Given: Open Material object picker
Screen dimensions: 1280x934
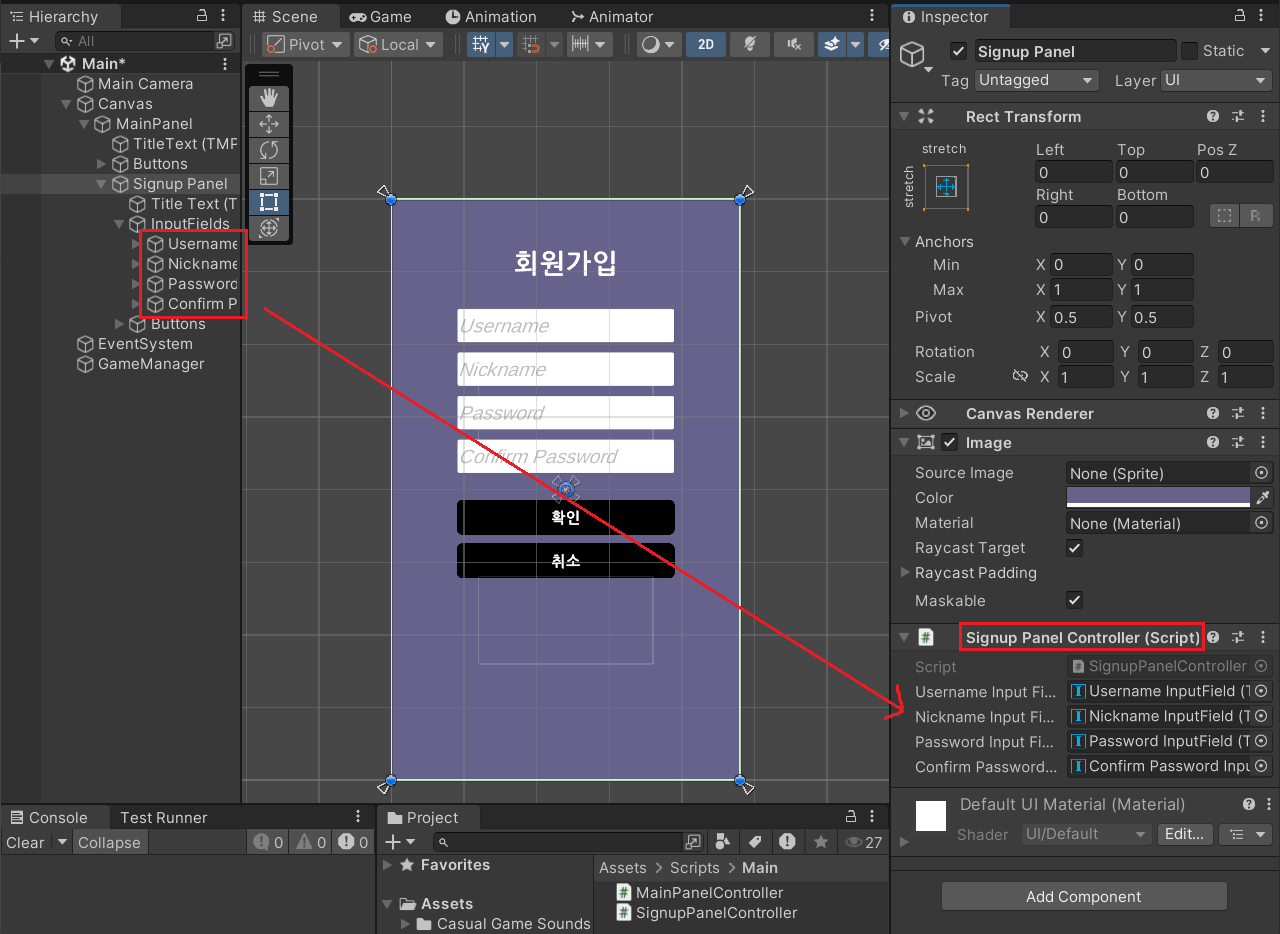Looking at the screenshot, I should pyautogui.click(x=1262, y=522).
